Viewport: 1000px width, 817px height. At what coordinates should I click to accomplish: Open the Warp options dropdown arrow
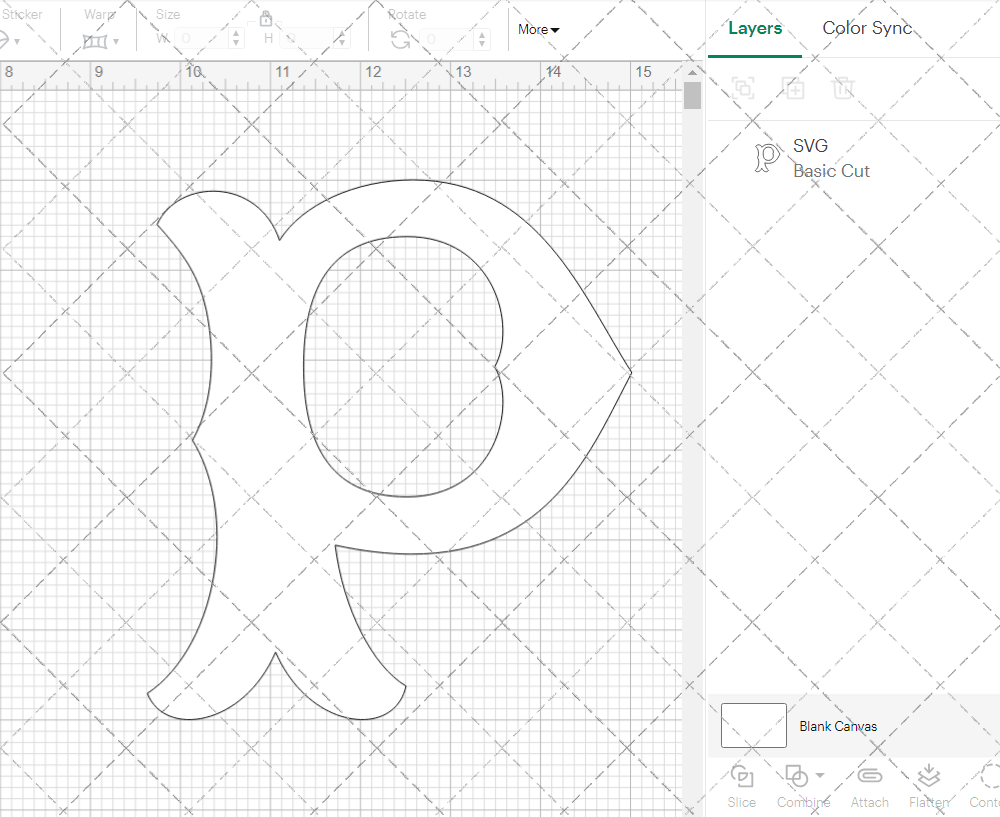(115, 42)
